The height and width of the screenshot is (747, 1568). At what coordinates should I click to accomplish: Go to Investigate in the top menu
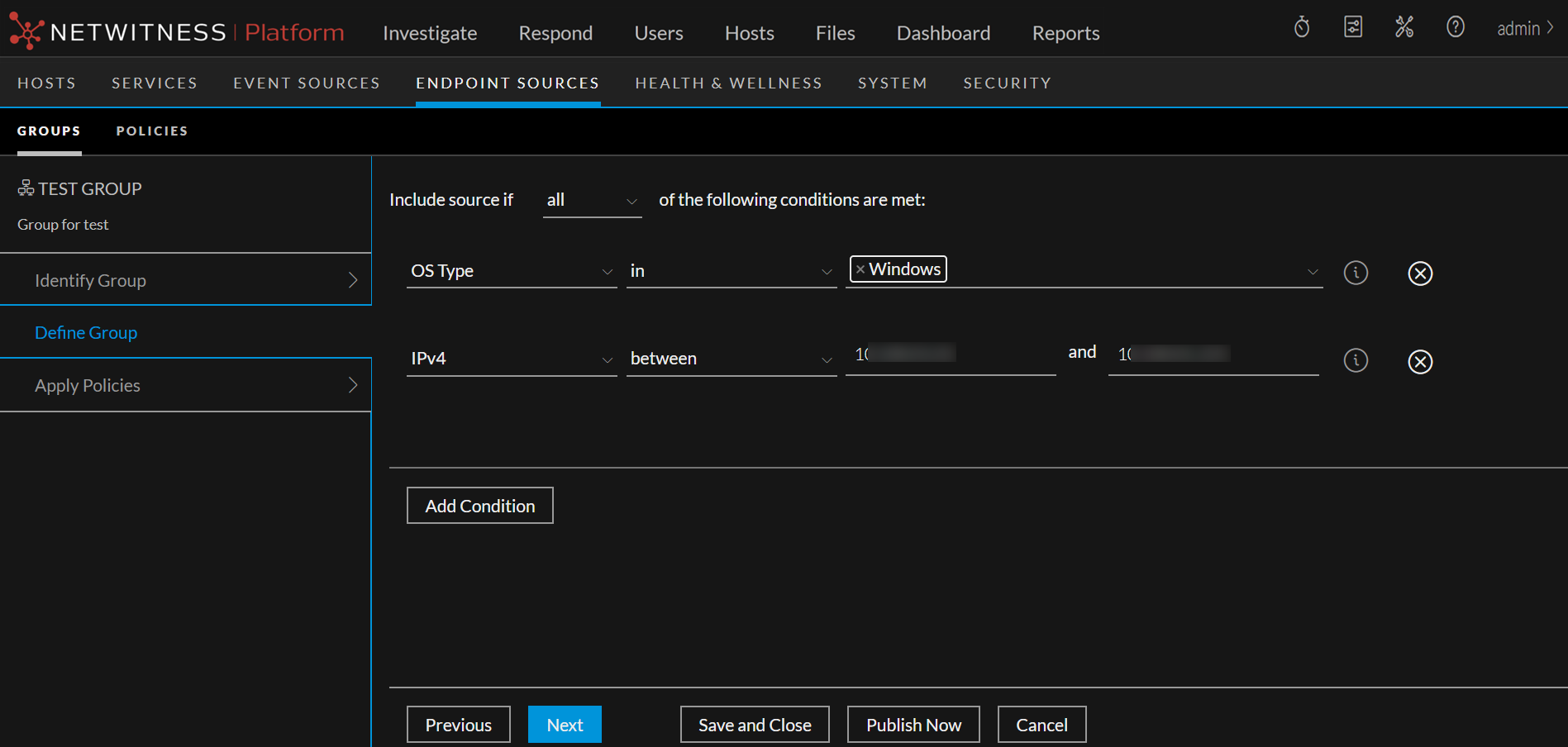pyautogui.click(x=430, y=33)
